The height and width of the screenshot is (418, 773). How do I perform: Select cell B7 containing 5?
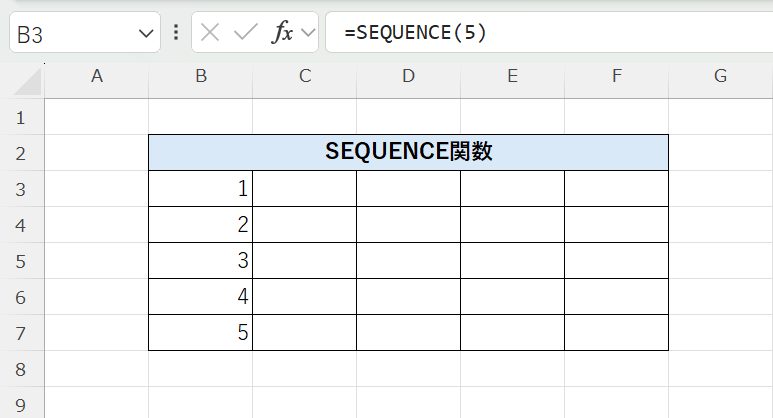(x=201, y=333)
